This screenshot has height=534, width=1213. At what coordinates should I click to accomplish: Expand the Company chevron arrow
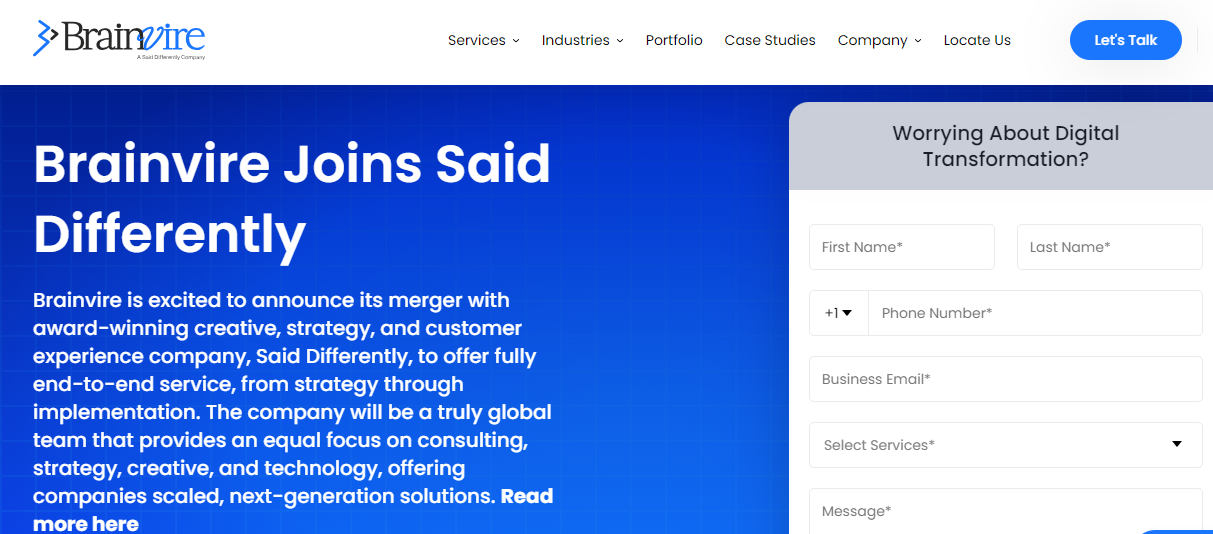pos(918,41)
